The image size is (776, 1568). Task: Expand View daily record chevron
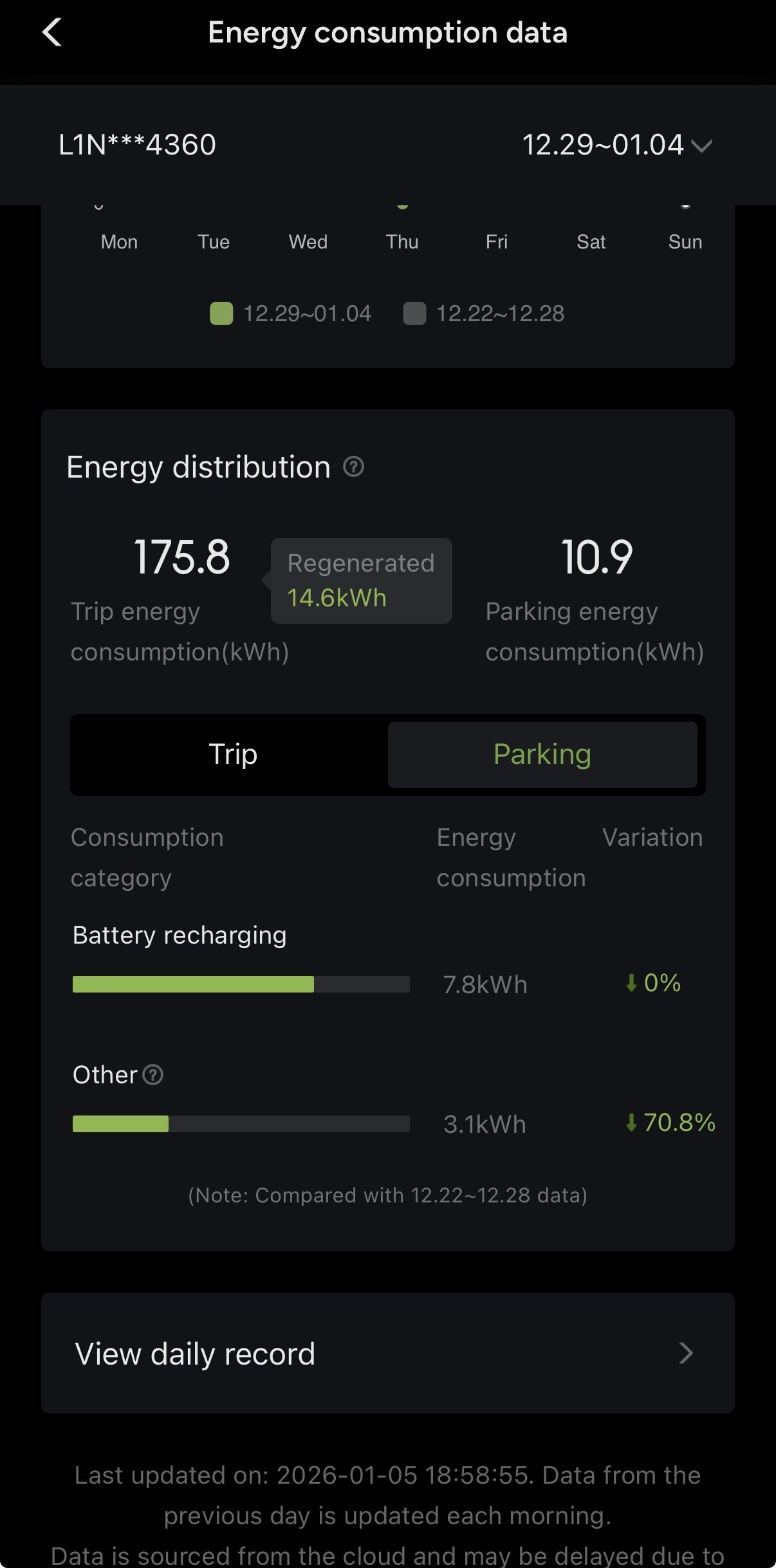[x=686, y=1352]
